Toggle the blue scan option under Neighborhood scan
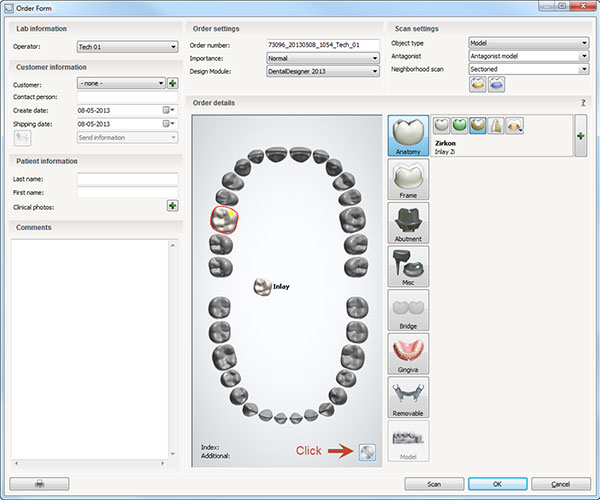The height and width of the screenshot is (500, 600). pyautogui.click(x=497, y=84)
